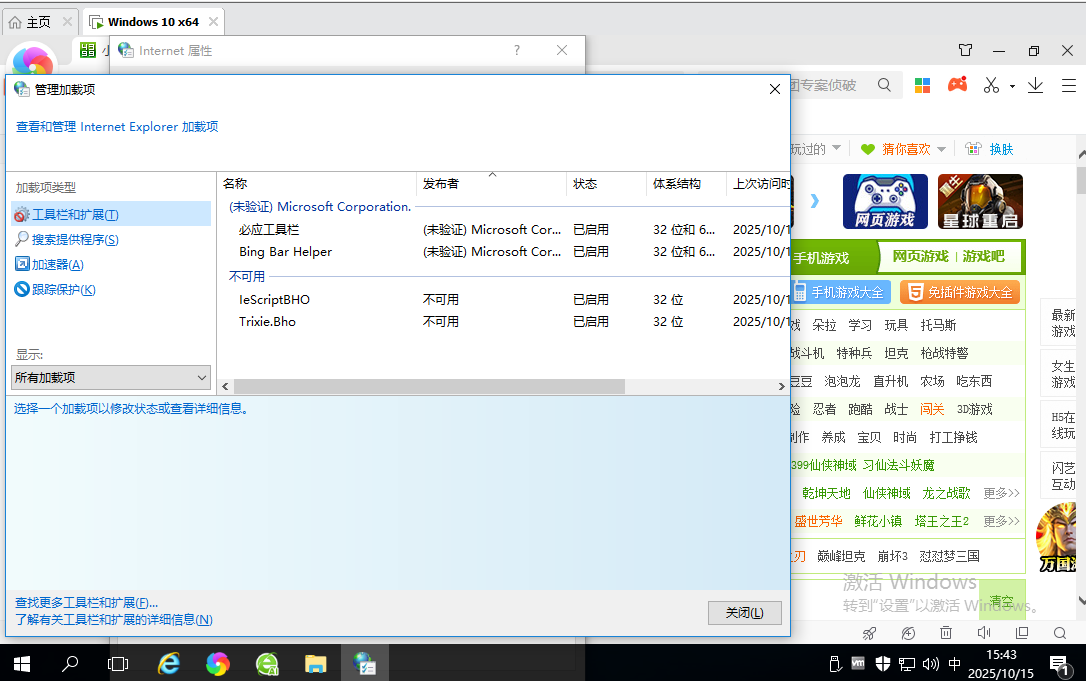Click the trash bin icon in browser status bar
Viewport: 1086px width, 681px height.
(x=945, y=633)
